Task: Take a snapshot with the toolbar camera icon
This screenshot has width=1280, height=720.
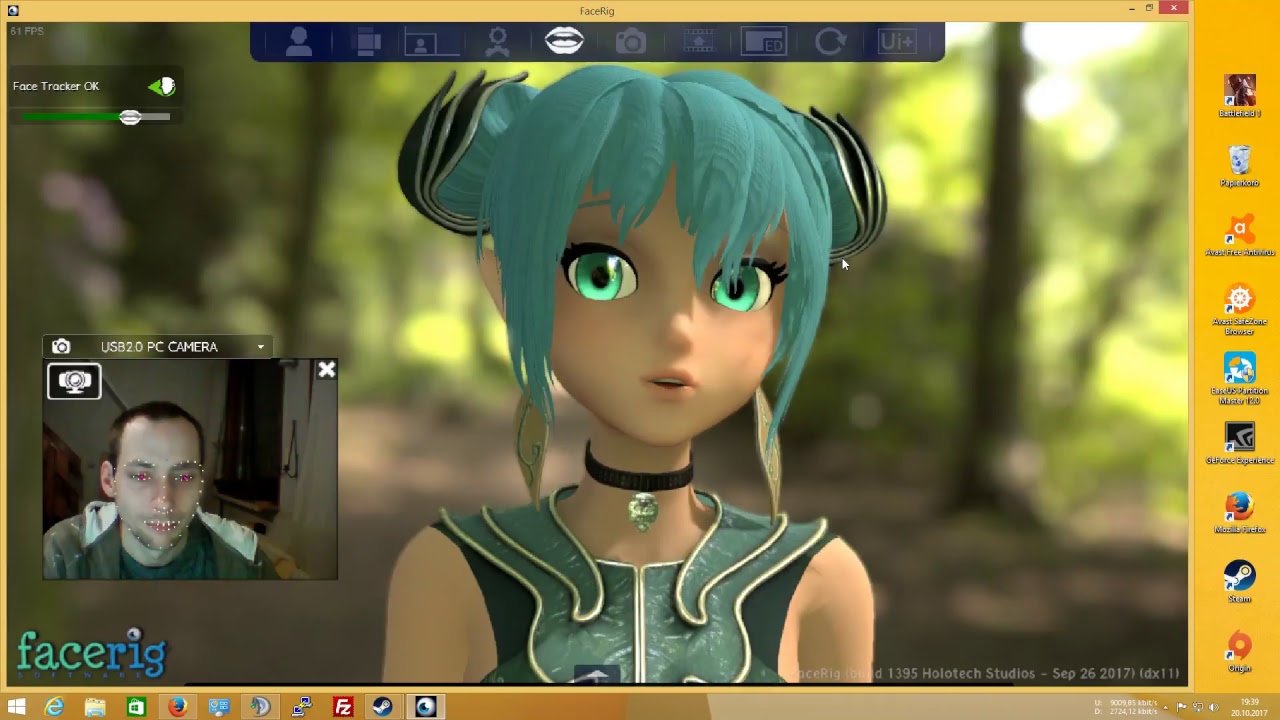Action: tap(630, 42)
